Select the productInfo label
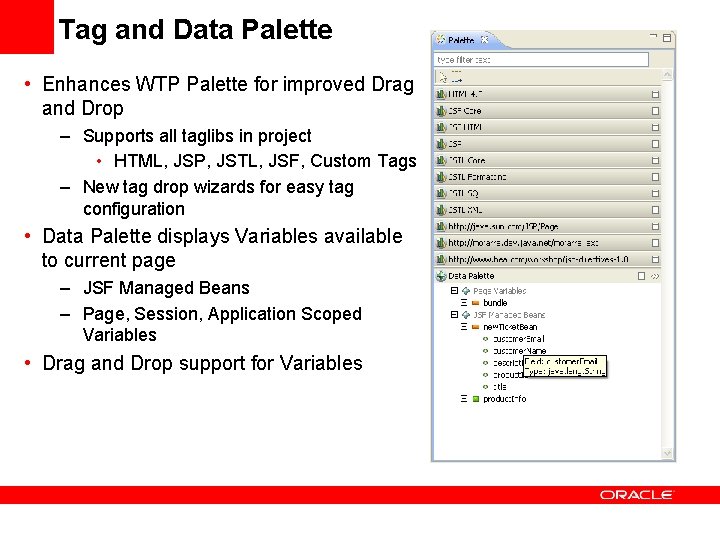 click(505, 399)
